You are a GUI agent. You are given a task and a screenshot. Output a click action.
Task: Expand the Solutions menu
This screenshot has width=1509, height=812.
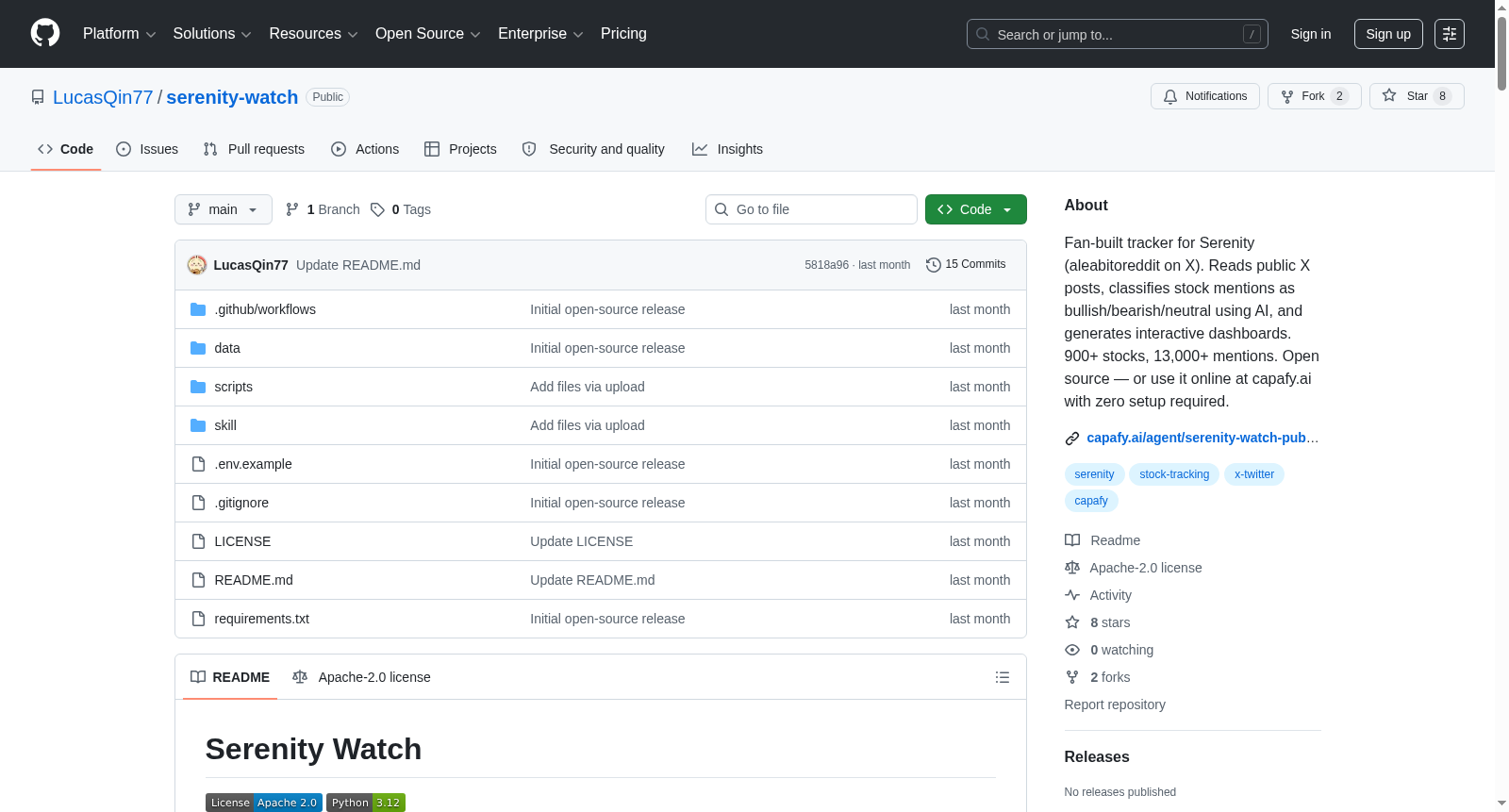tap(212, 34)
